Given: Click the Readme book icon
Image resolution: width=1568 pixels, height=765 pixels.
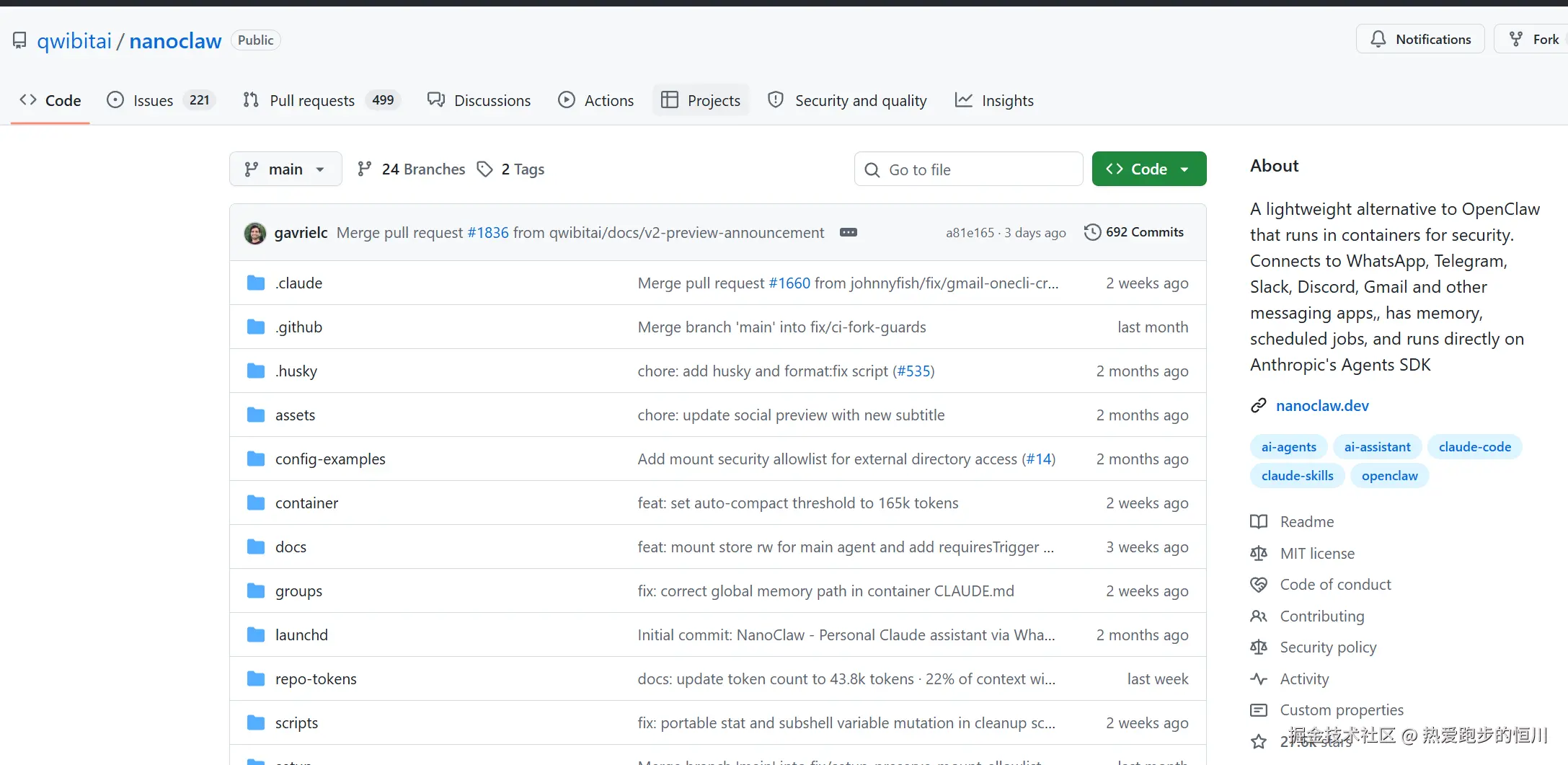Looking at the screenshot, I should (x=1259, y=521).
